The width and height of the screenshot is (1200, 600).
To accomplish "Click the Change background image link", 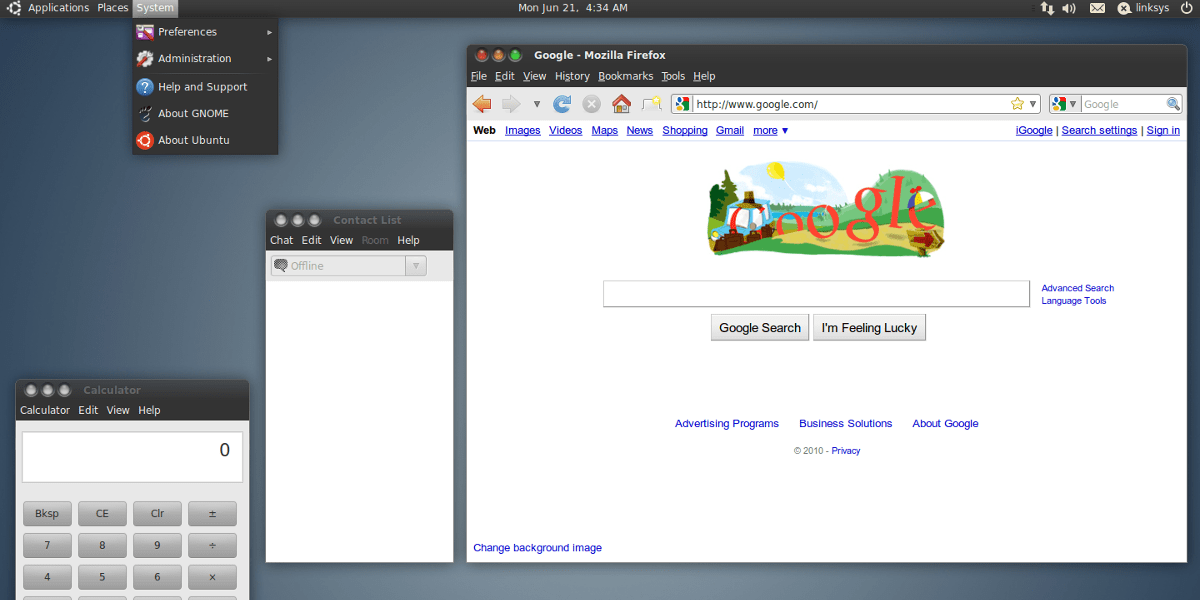I will coord(538,548).
